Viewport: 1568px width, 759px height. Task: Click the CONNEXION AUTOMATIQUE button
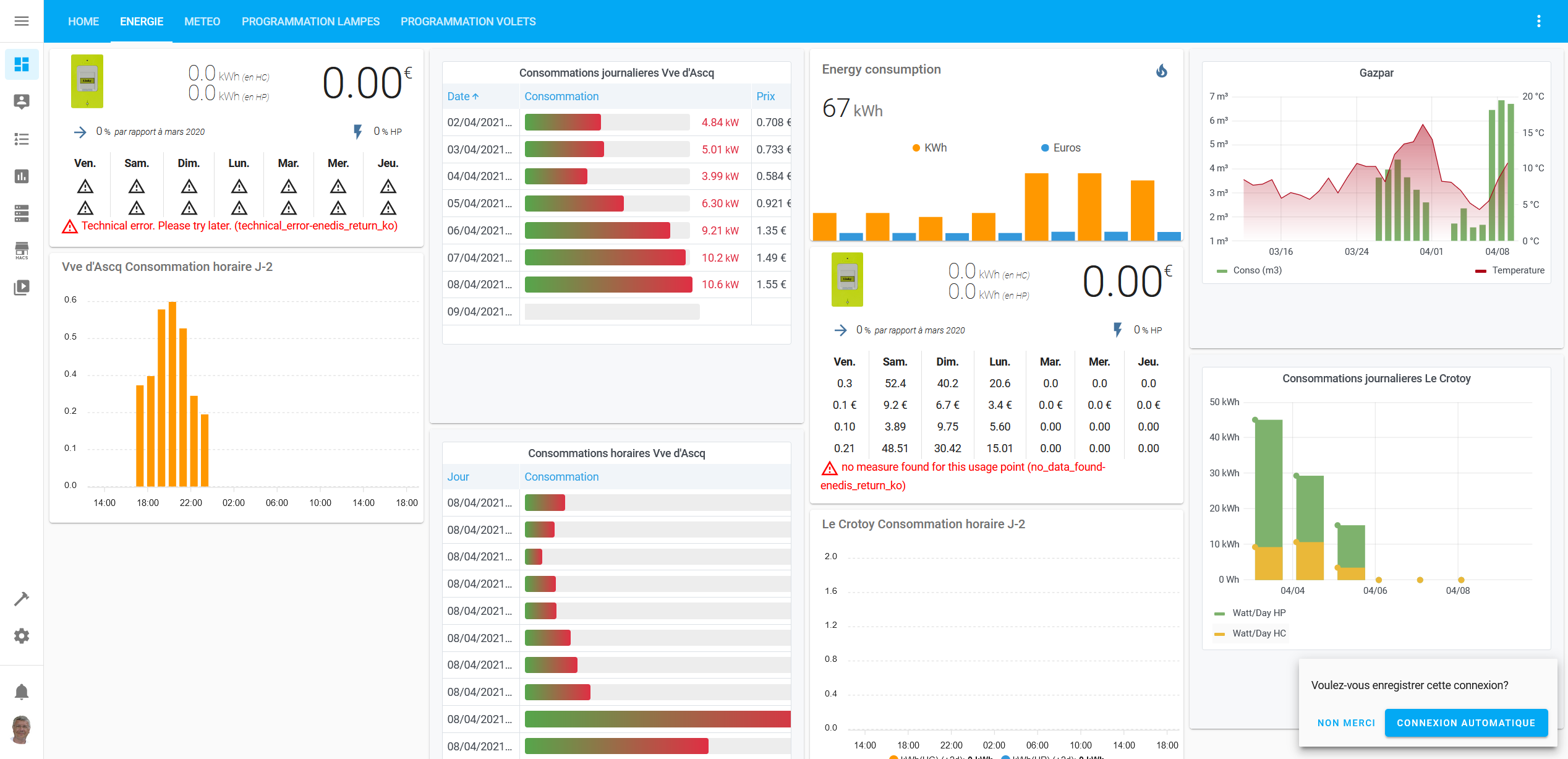[x=1465, y=723]
